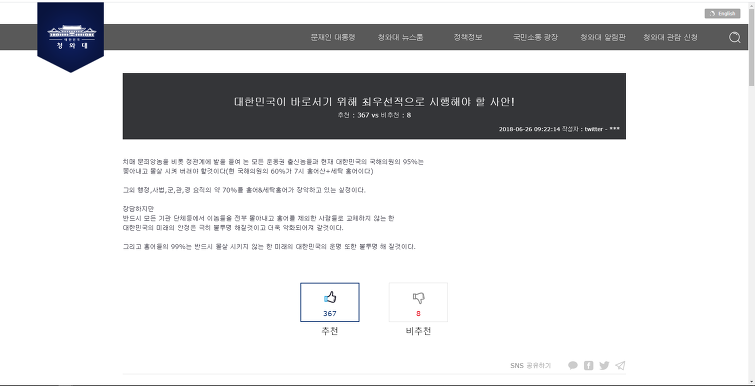
Task: Expand the 정책정보 menu item
Action: click(468, 37)
